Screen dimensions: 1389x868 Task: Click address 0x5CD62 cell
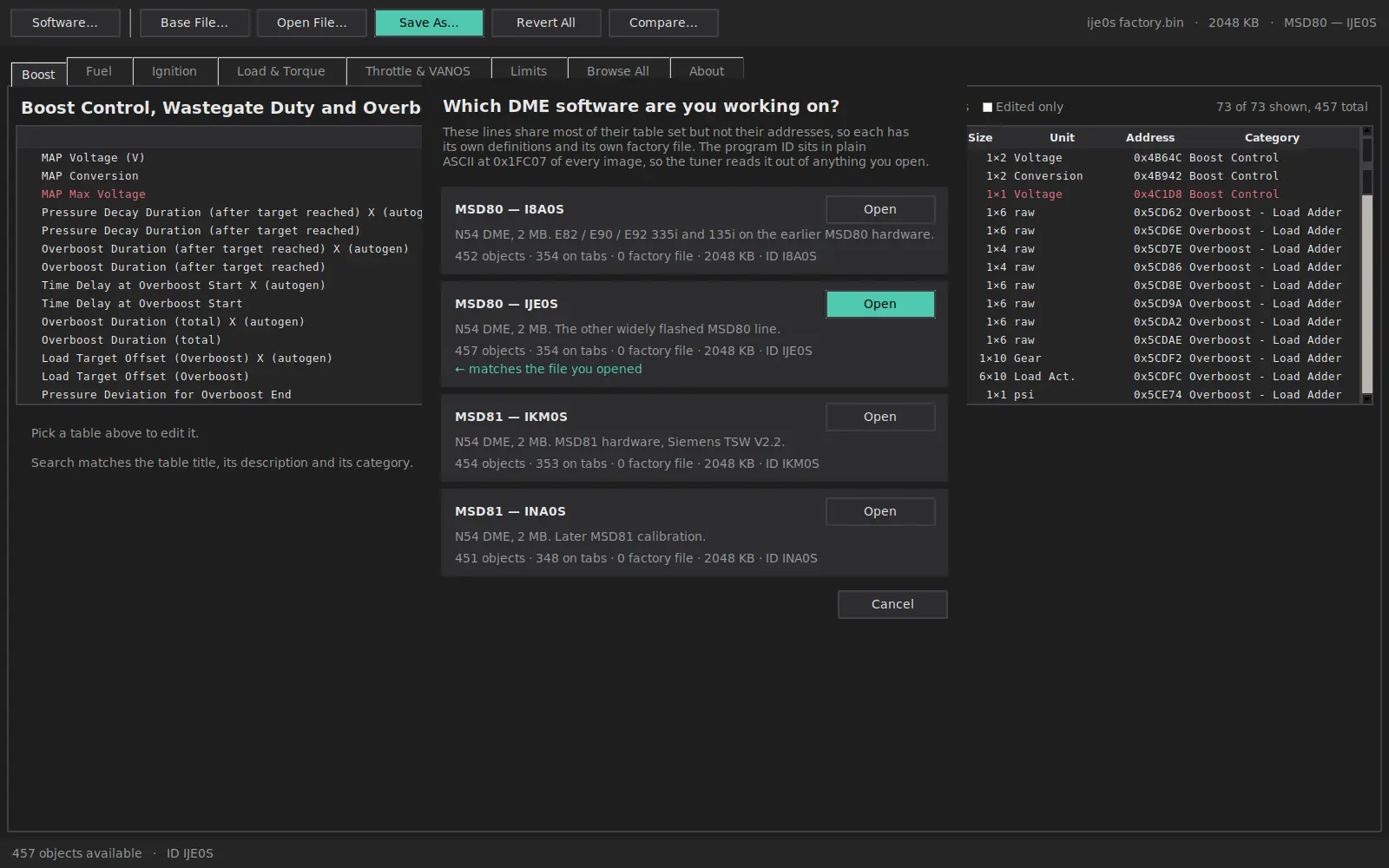click(x=1157, y=213)
